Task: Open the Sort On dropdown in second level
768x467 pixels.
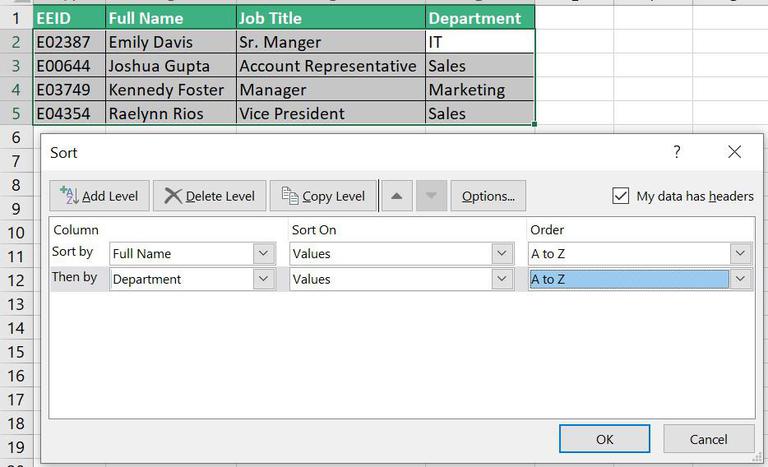Action: pos(502,280)
